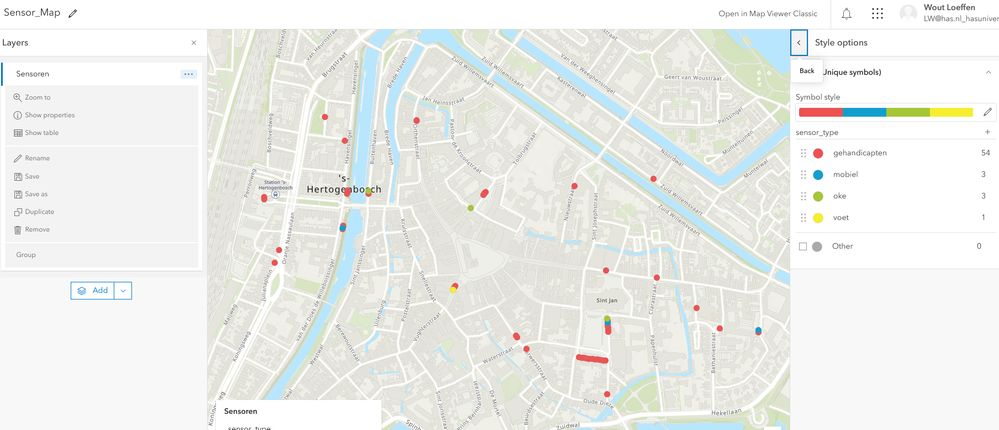
Task: Open Sensoren layer options ellipsis
Action: (x=188, y=74)
